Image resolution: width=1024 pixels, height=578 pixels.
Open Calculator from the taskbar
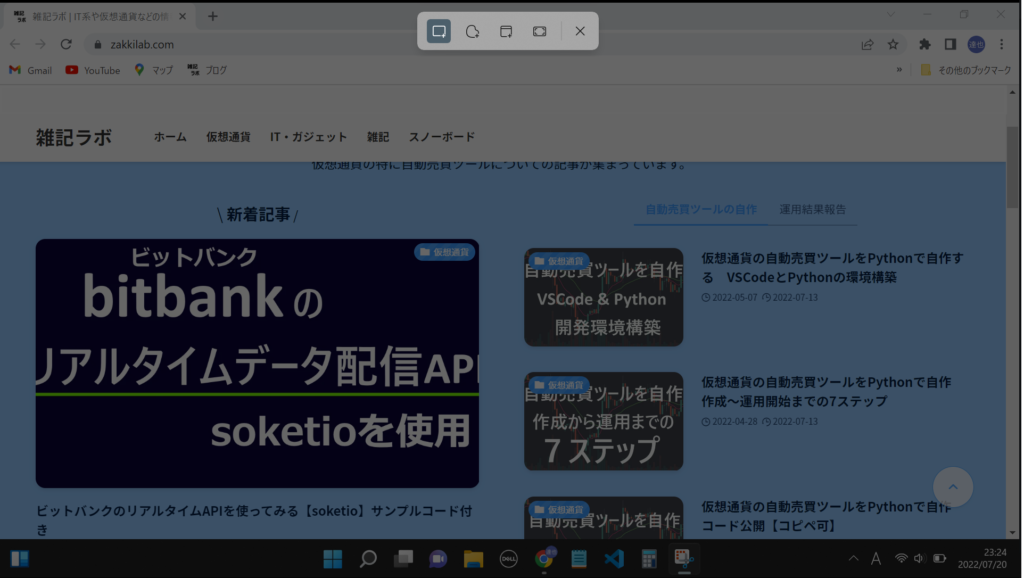649,559
